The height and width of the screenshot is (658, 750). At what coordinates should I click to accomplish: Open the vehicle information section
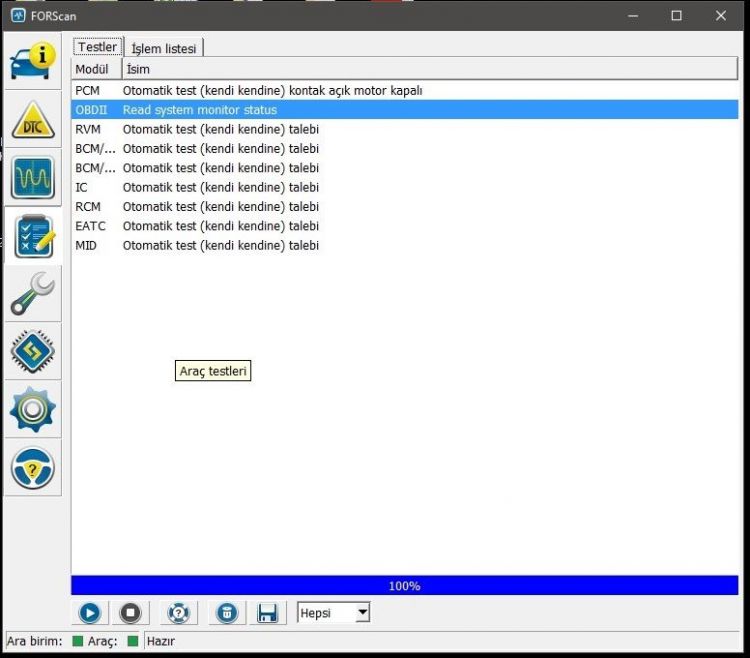pyautogui.click(x=33, y=61)
